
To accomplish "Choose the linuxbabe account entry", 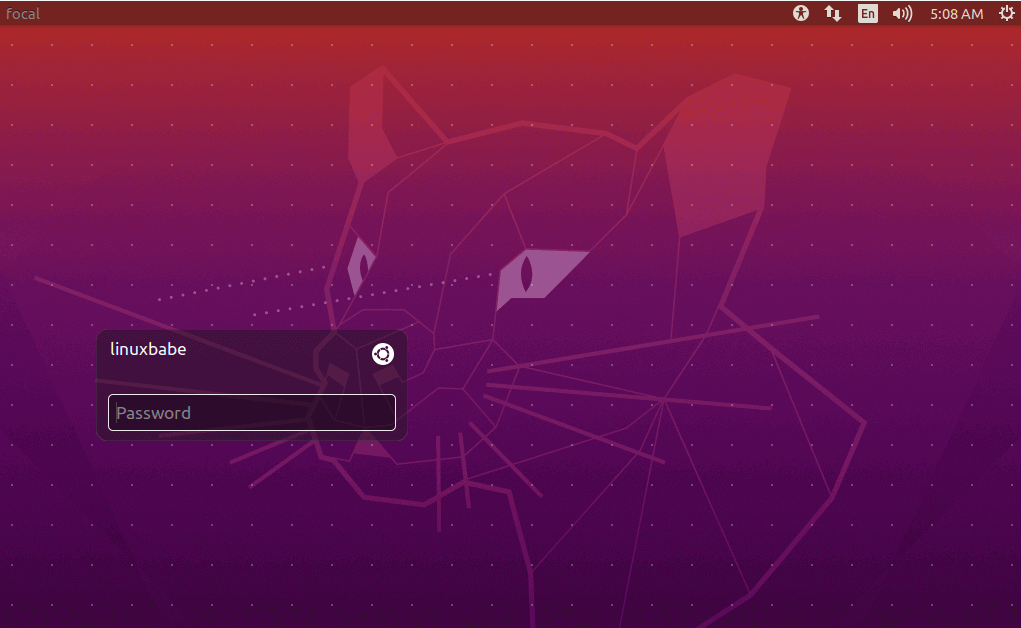I will tap(148, 349).
